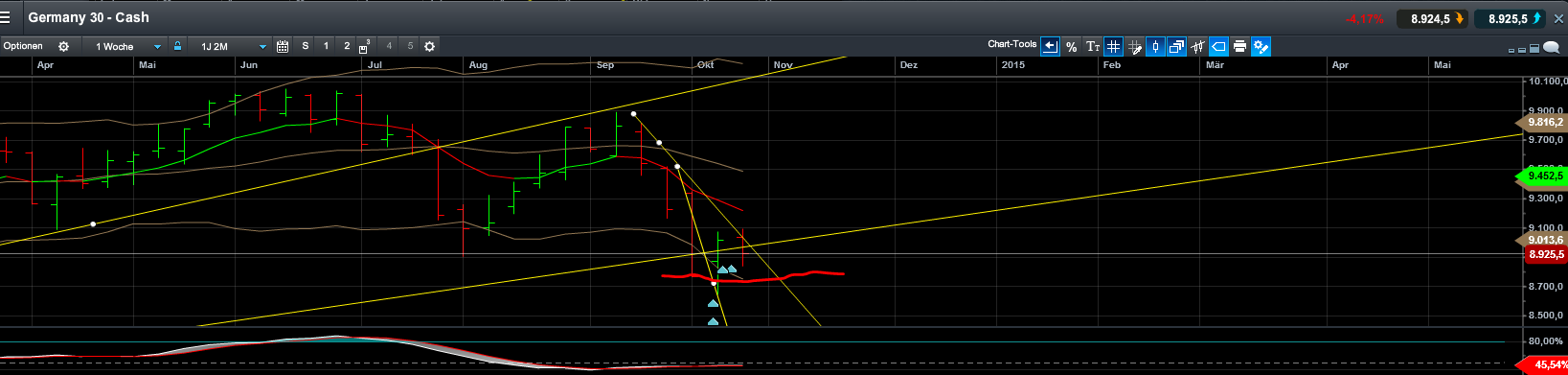Open the bar-chart studies tool

[1197, 46]
